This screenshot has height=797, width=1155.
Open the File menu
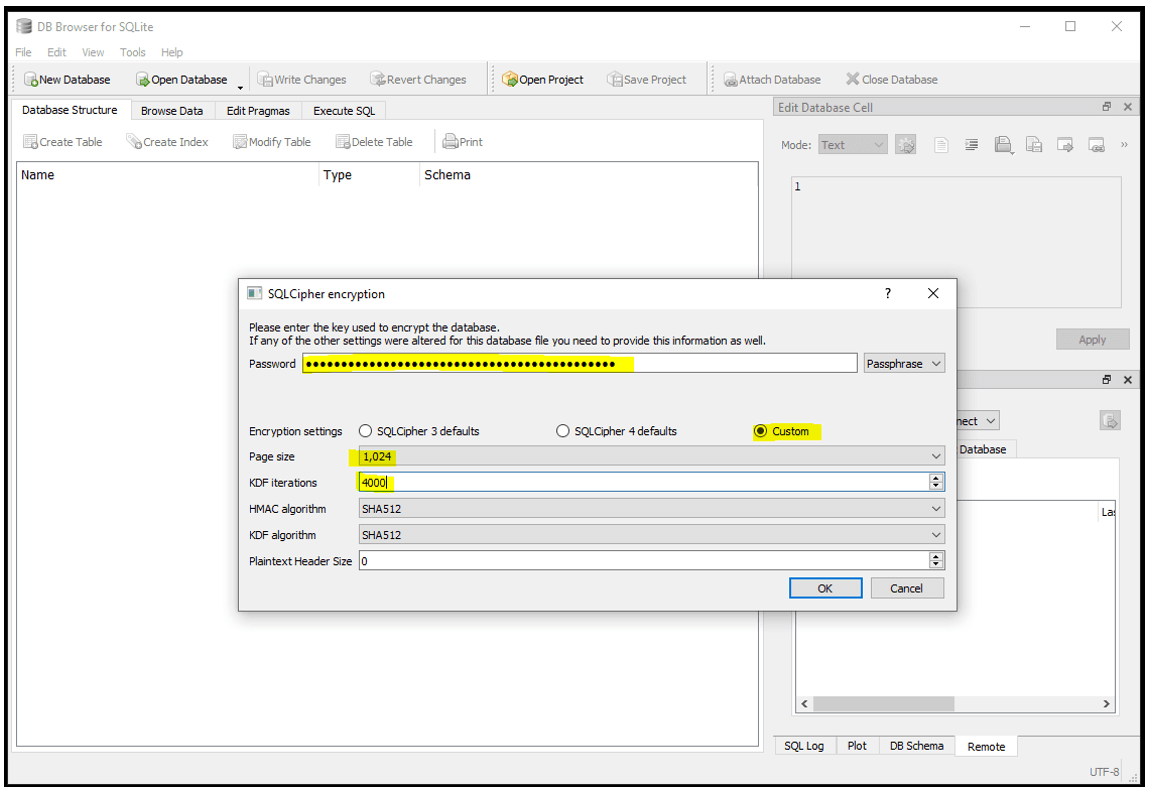[x=24, y=52]
